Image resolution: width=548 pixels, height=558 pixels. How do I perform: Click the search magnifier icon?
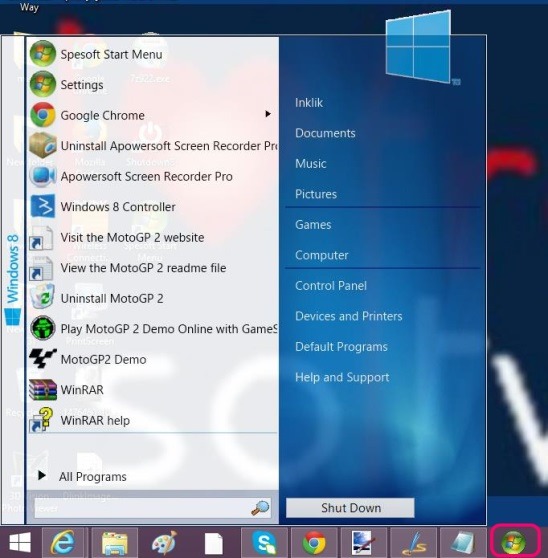click(260, 508)
